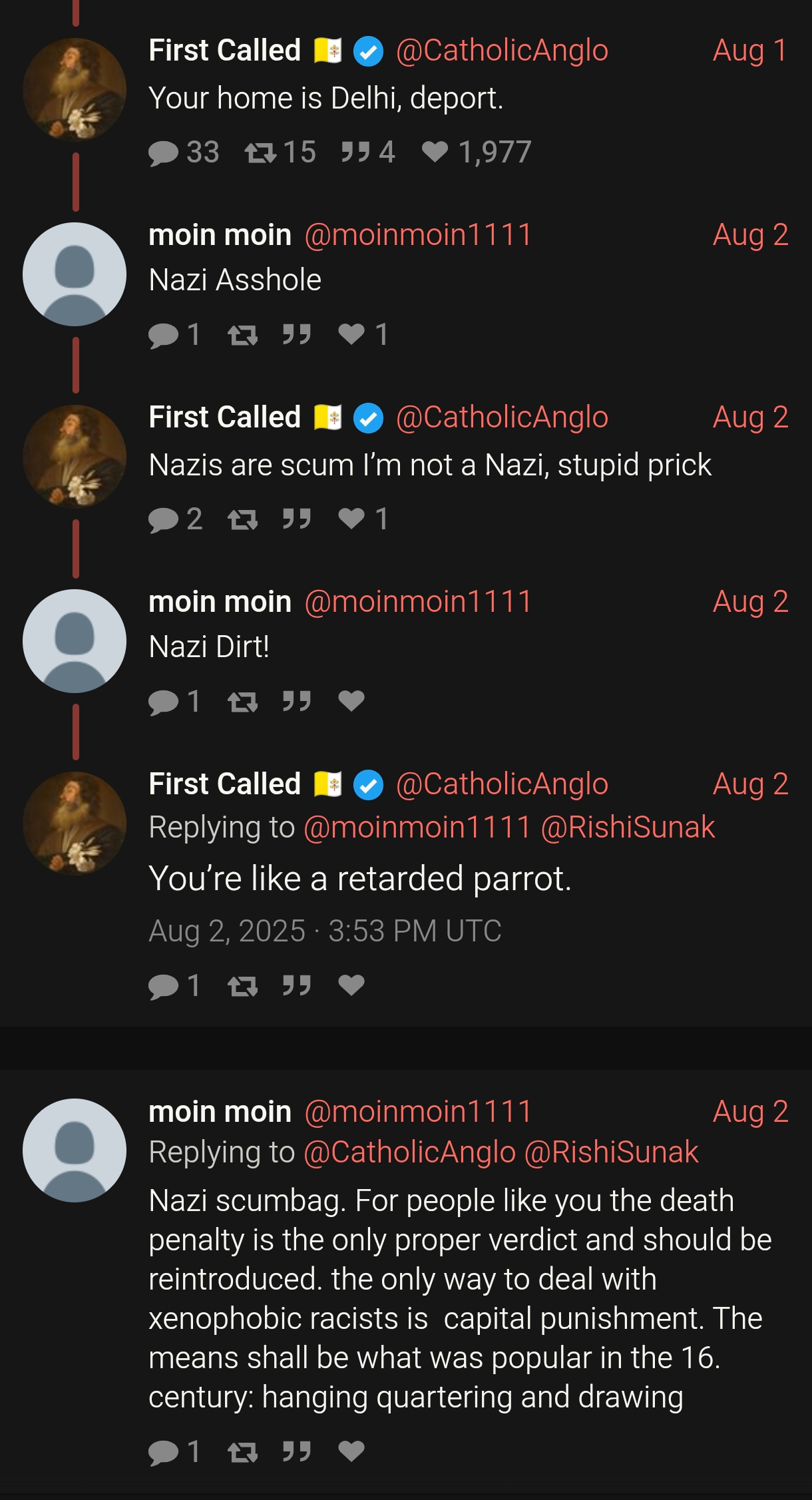Like the "Your home is Delhi" tweet

(x=476, y=152)
